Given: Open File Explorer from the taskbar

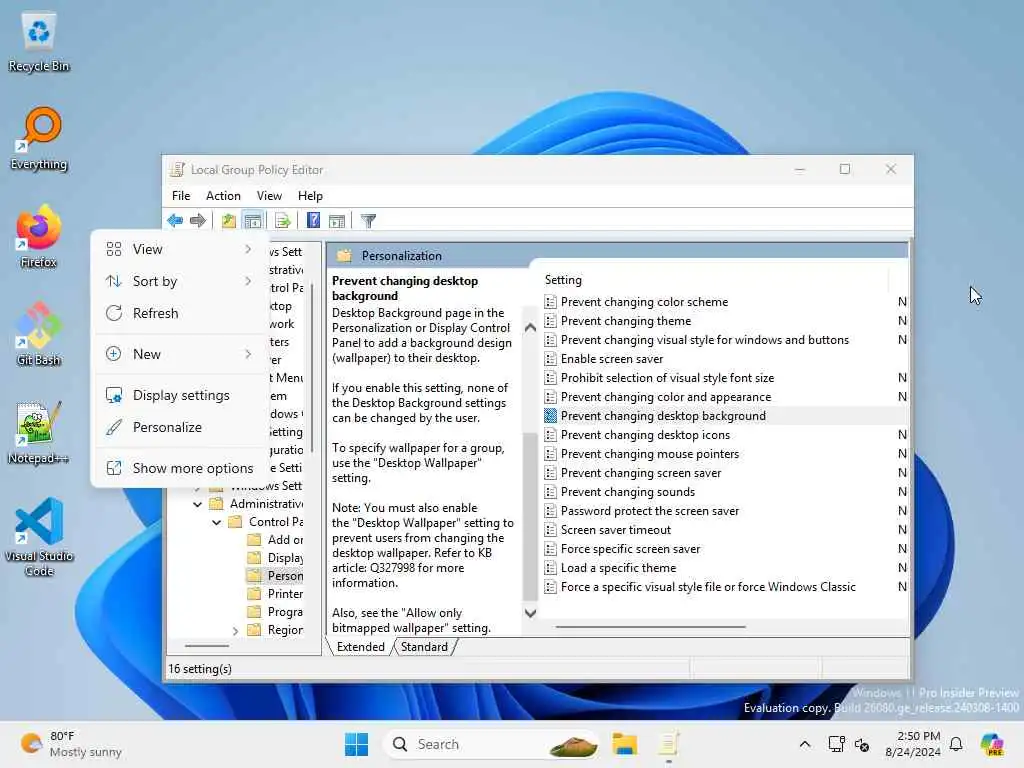Looking at the screenshot, I should (x=624, y=744).
